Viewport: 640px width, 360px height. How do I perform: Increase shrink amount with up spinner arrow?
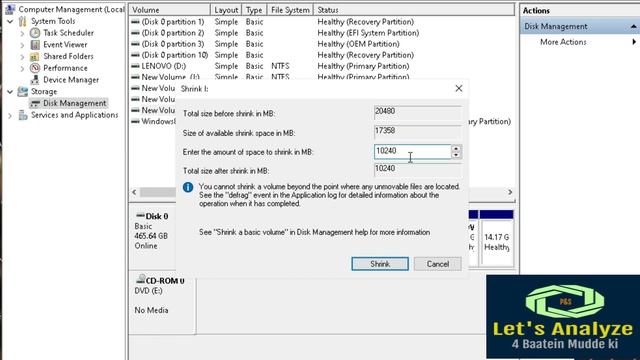(x=456, y=148)
